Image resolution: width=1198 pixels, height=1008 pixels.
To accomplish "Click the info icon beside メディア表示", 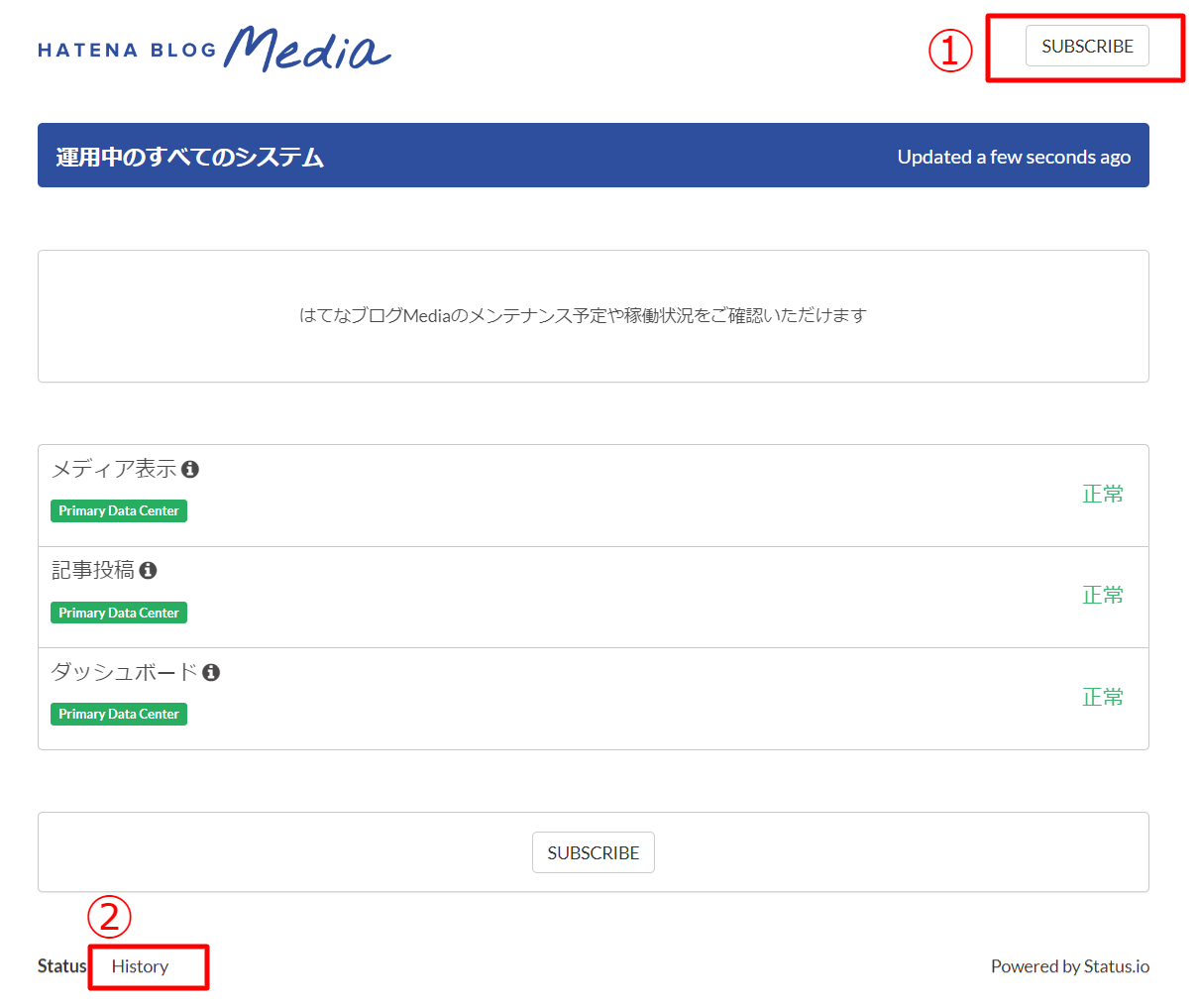I will (190, 470).
